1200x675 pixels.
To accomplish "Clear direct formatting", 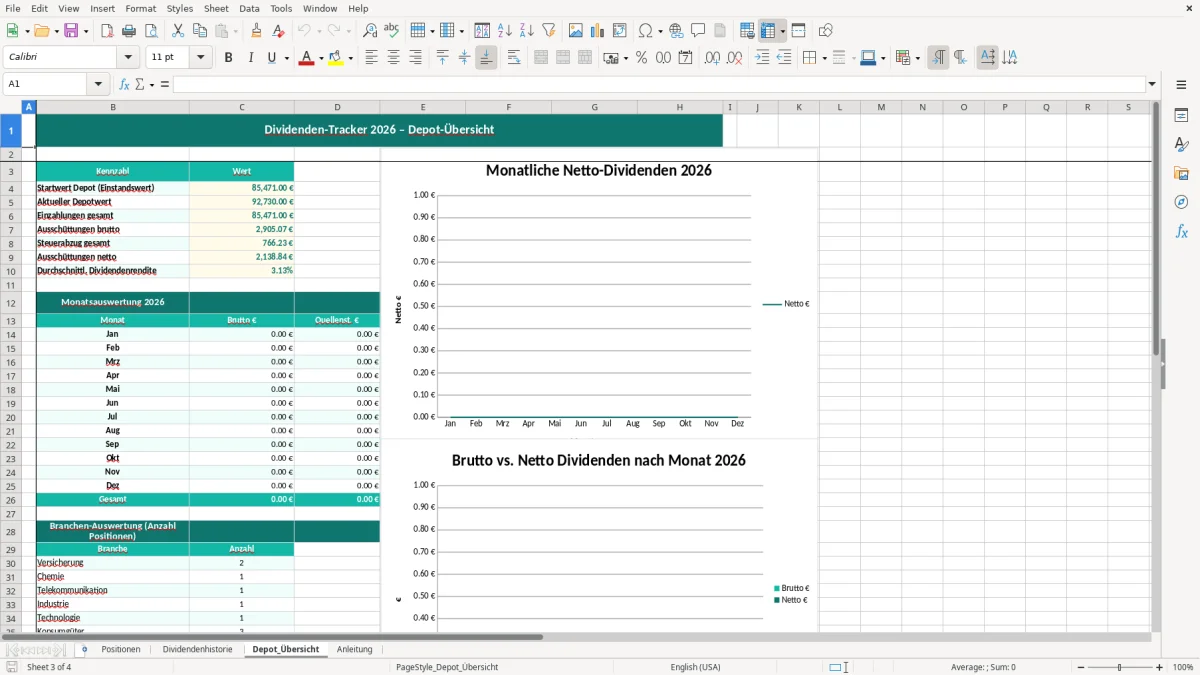I will pos(279,31).
